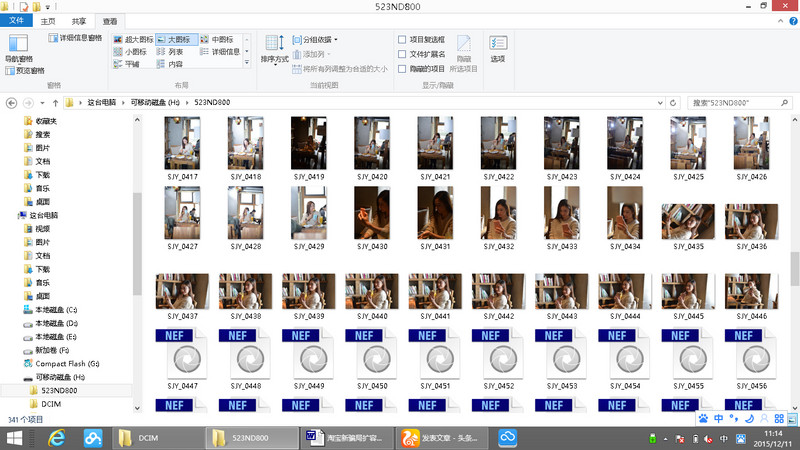This screenshot has width=800, height=450.
Task: Select medium icons (中图标) layout
Action: click(218, 39)
